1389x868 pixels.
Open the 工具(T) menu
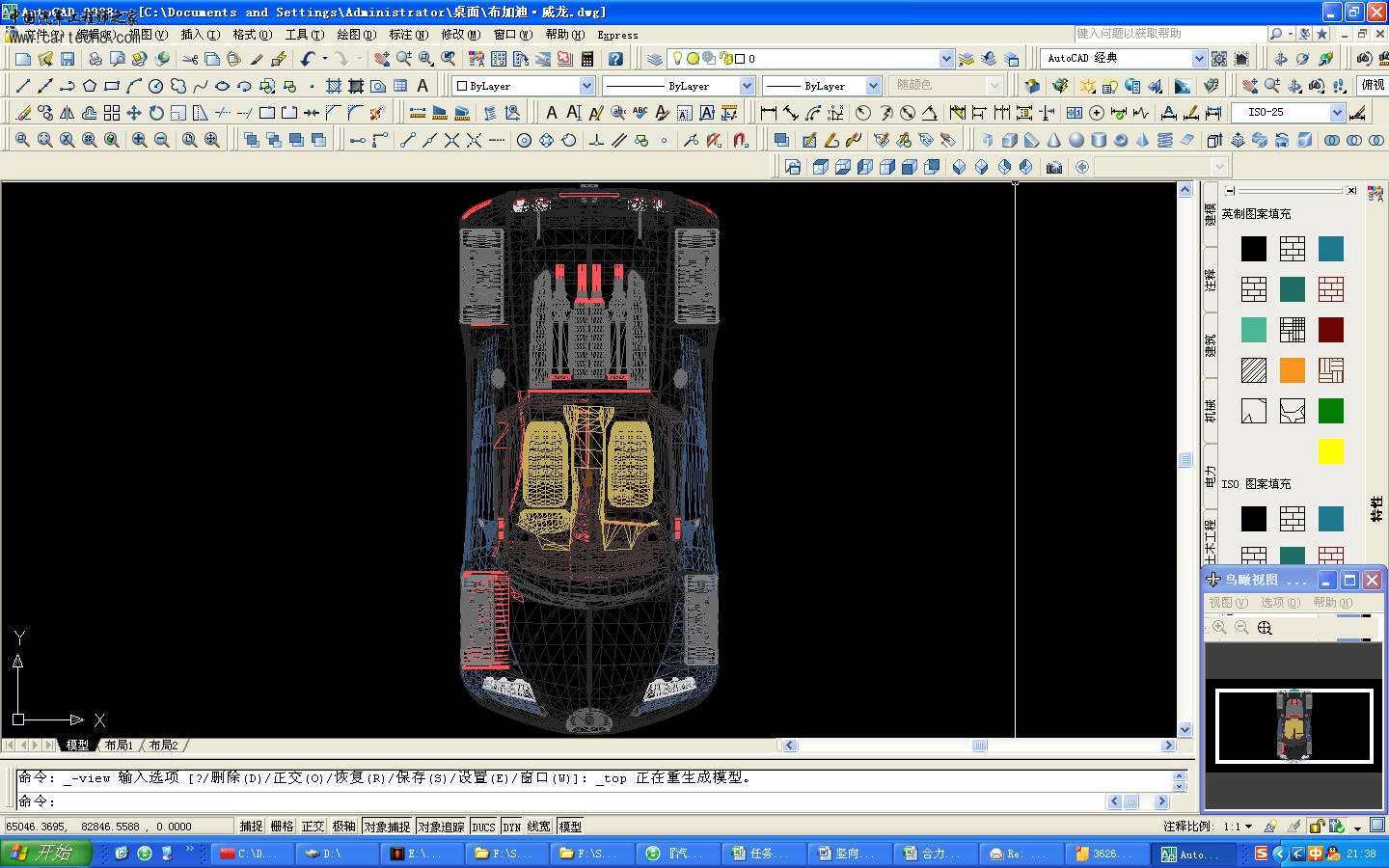click(x=305, y=35)
